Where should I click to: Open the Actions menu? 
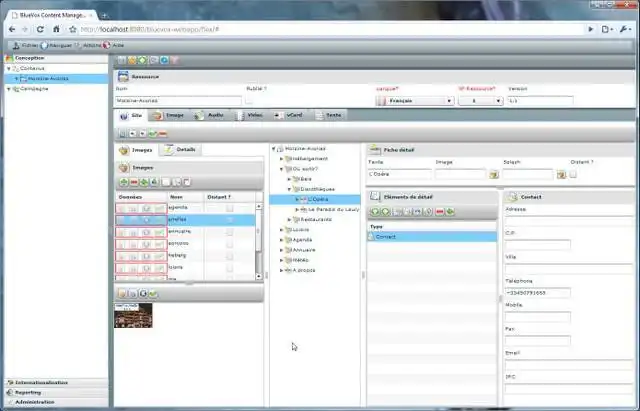pyautogui.click(x=88, y=45)
